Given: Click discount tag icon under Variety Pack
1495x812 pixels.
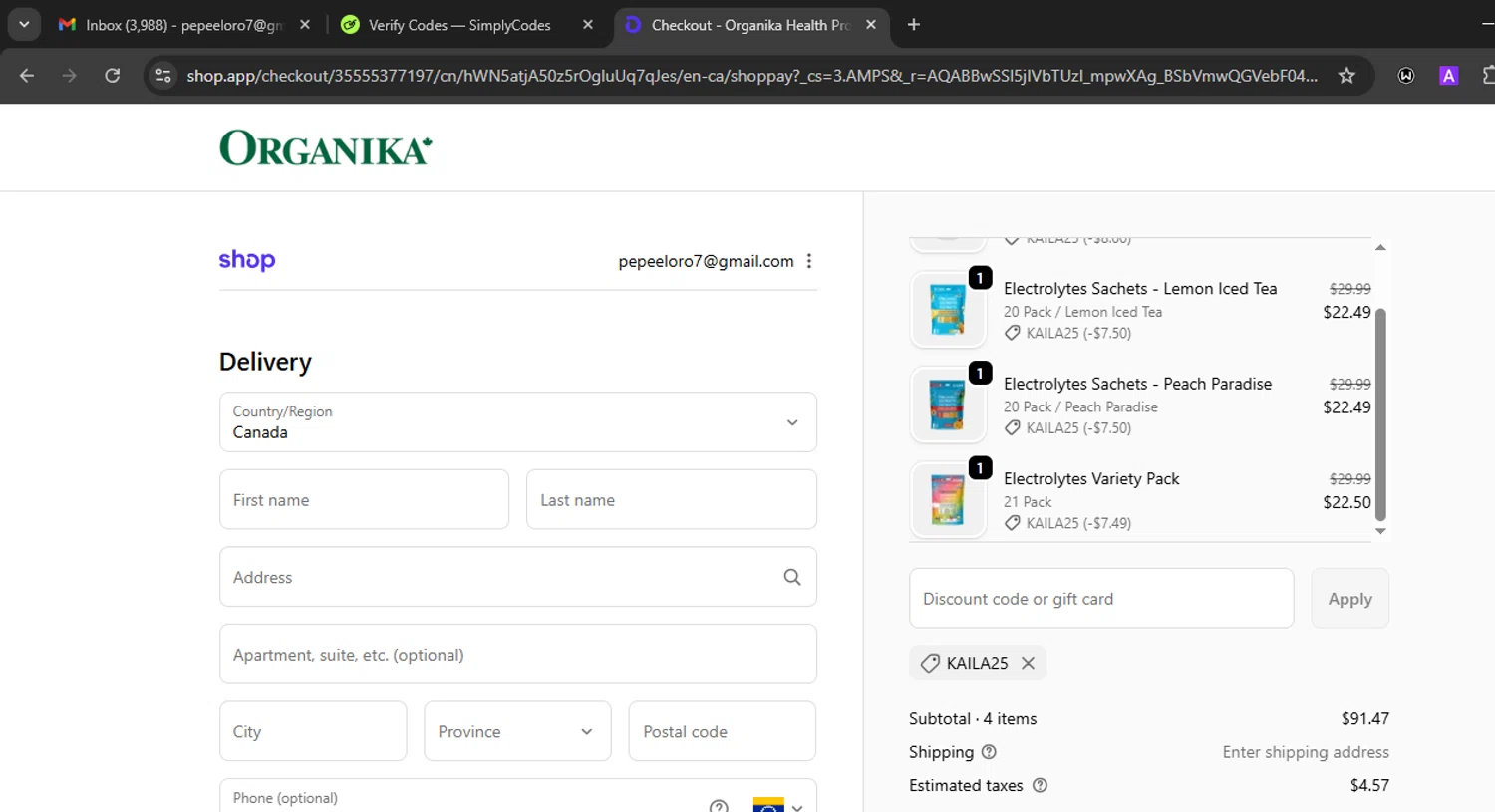Looking at the screenshot, I should [x=1013, y=523].
